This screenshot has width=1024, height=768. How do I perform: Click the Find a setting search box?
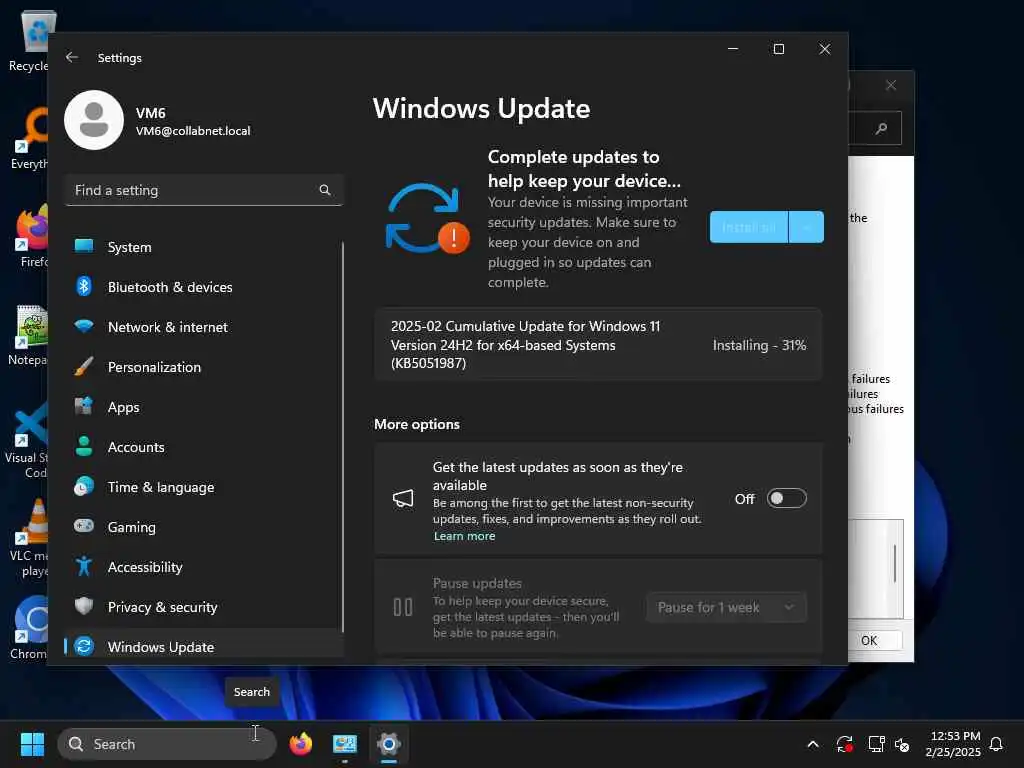click(204, 190)
